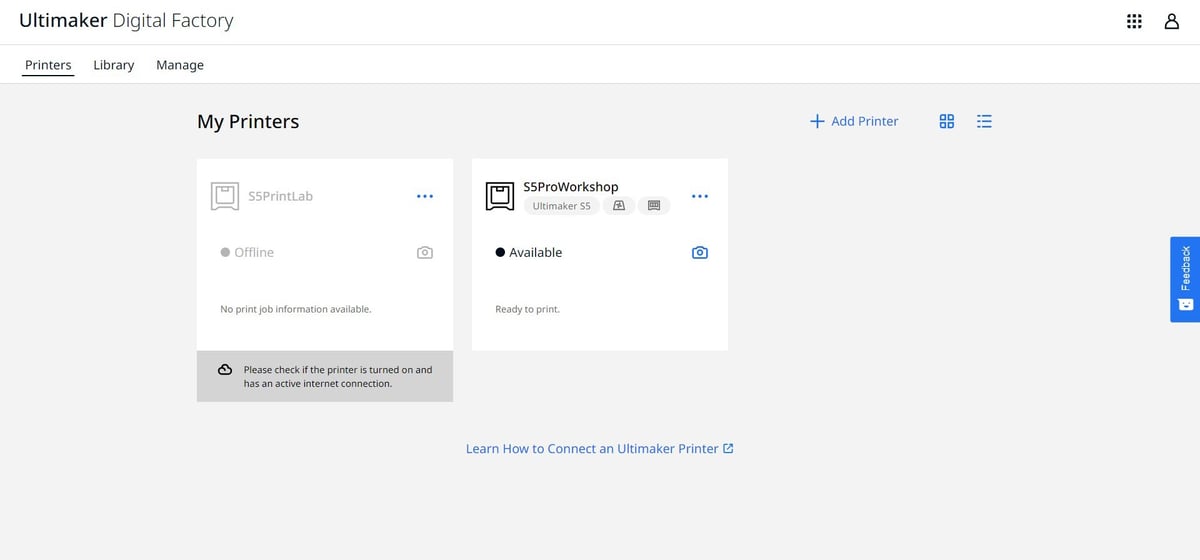The width and height of the screenshot is (1200, 560).
Task: Go to the Manage tab
Action: (x=180, y=65)
